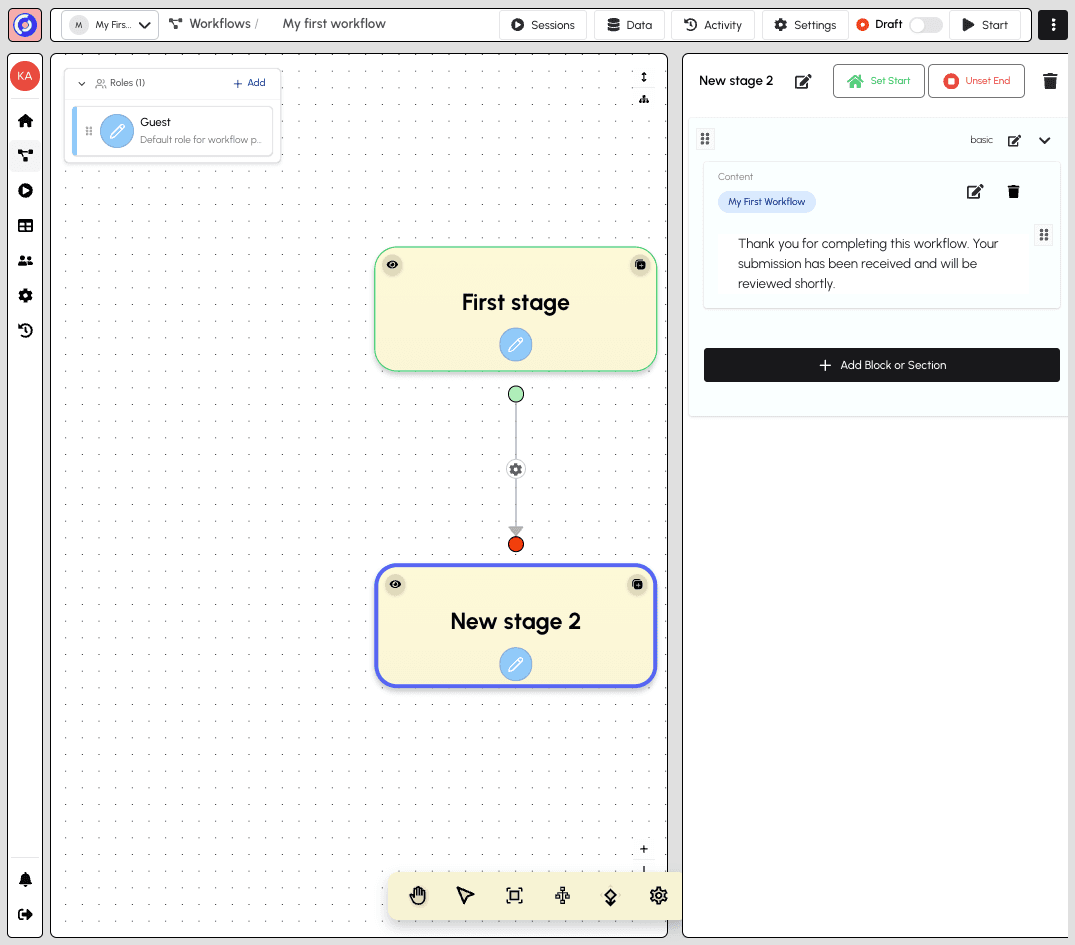Click the users icon in sidebar
The image size is (1075, 945).
(x=26, y=260)
